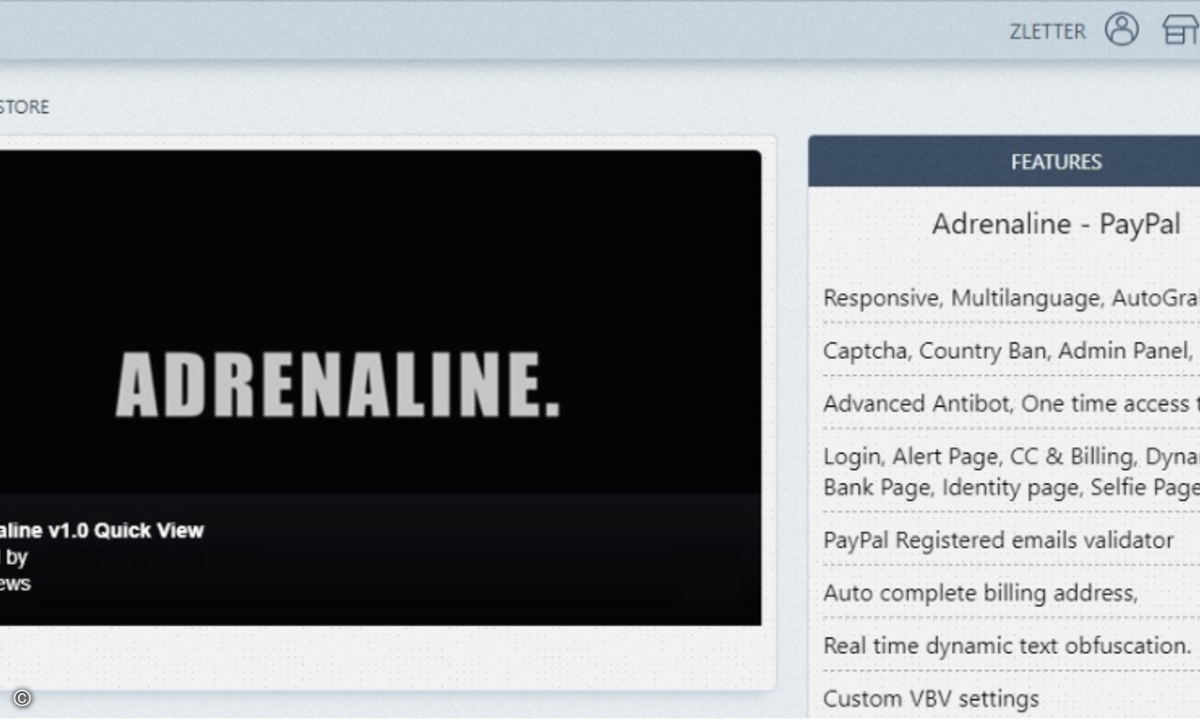
Task: Click the 'Advanced Antibot, One time access' row
Action: (x=1011, y=404)
